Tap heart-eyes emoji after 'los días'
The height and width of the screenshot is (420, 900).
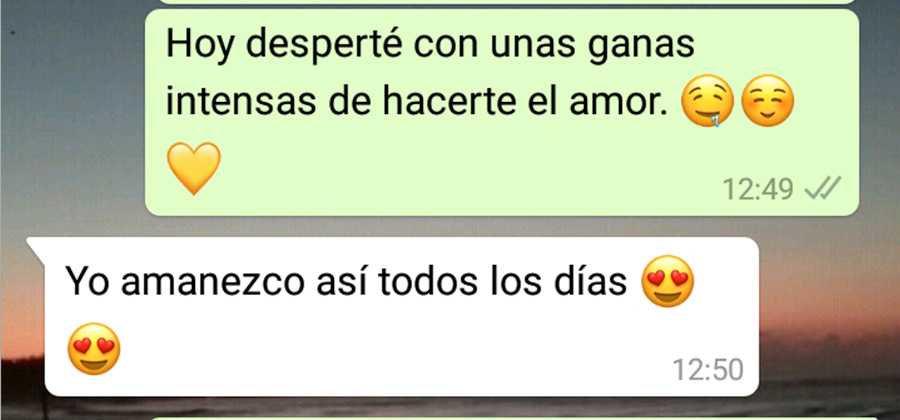point(667,281)
